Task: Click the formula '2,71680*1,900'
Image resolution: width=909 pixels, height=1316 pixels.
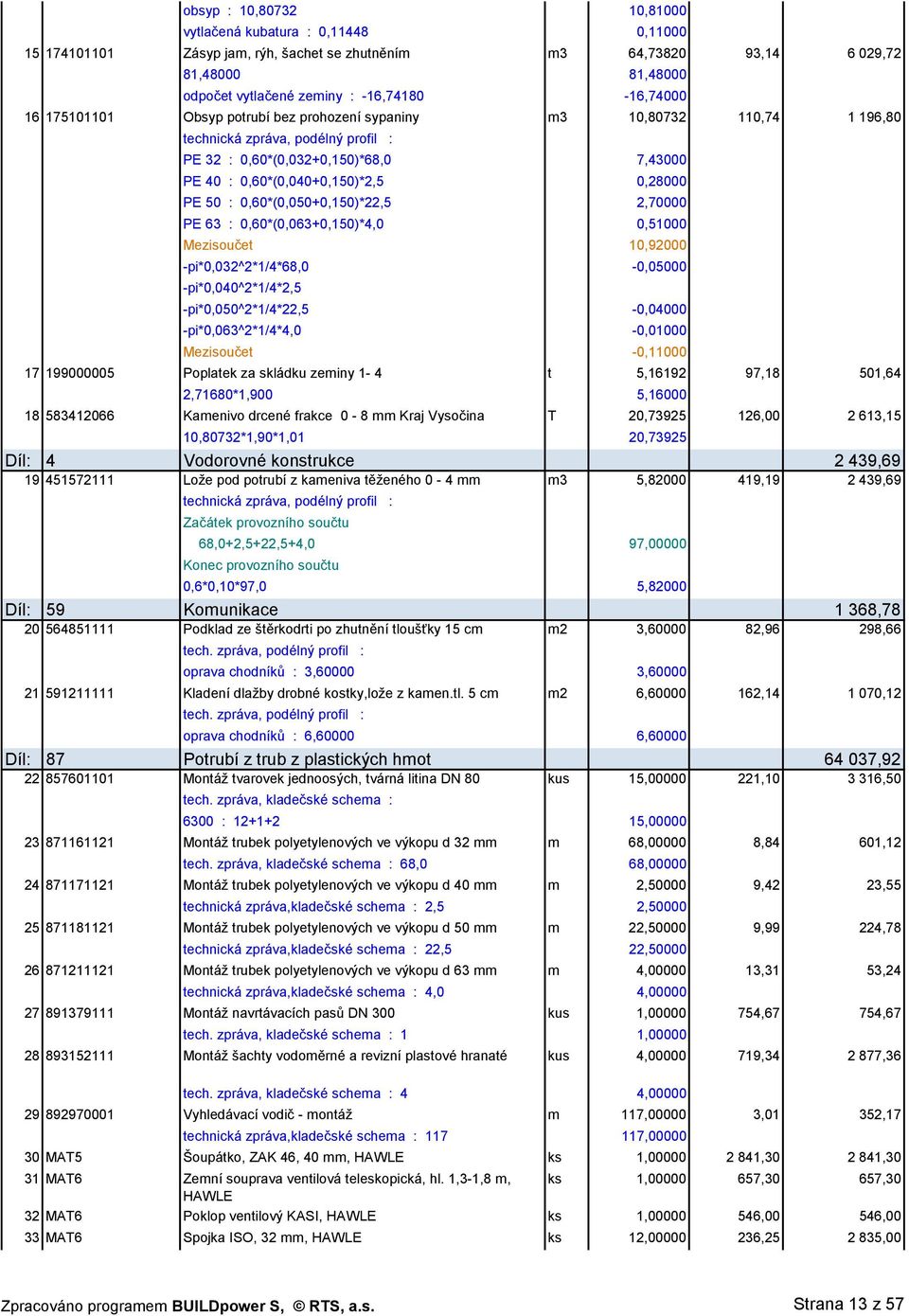Action: (x=227, y=395)
